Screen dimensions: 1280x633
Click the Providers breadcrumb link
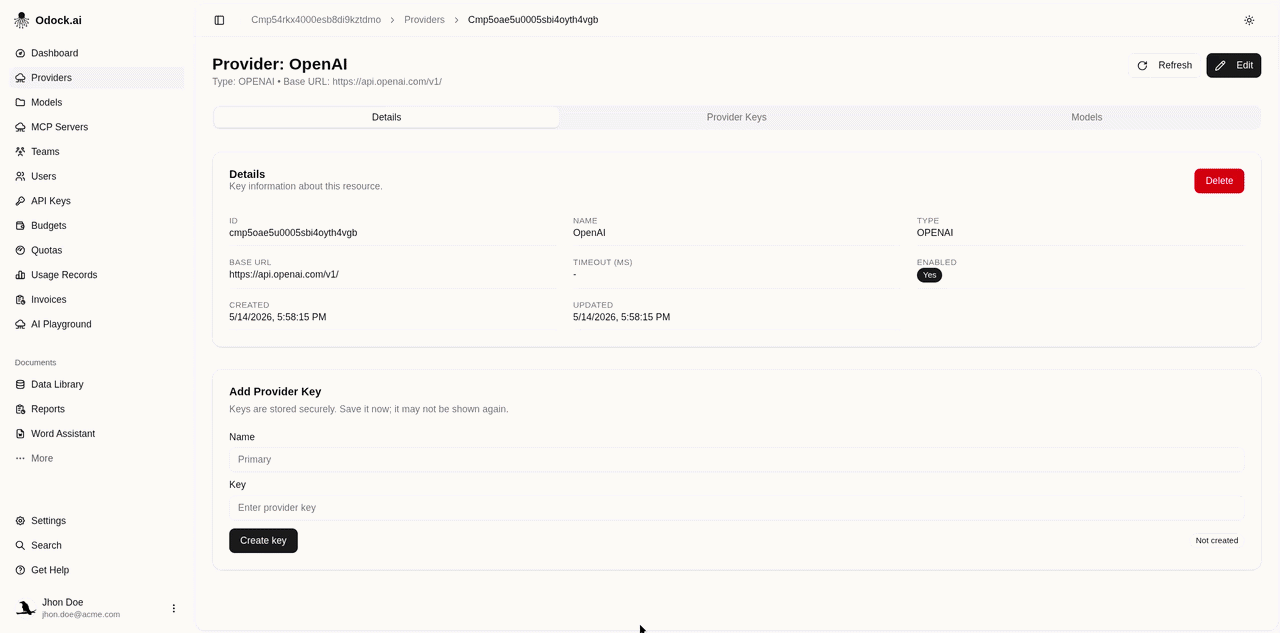(x=424, y=20)
